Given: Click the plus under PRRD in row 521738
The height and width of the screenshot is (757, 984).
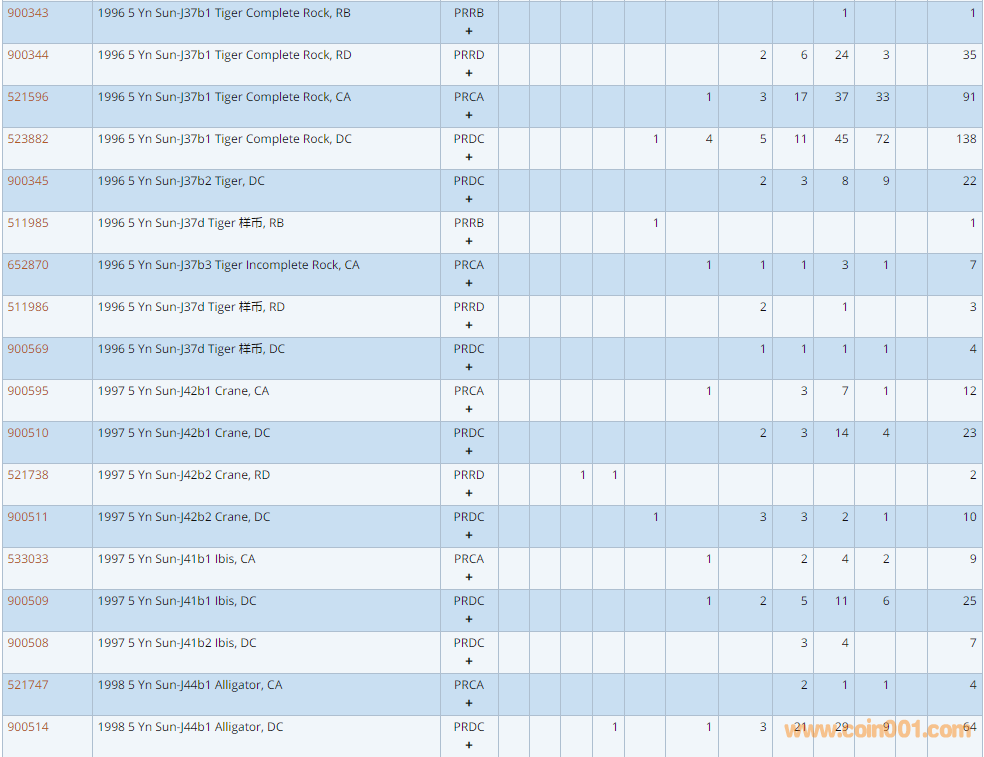Looking at the screenshot, I should pos(469,493).
